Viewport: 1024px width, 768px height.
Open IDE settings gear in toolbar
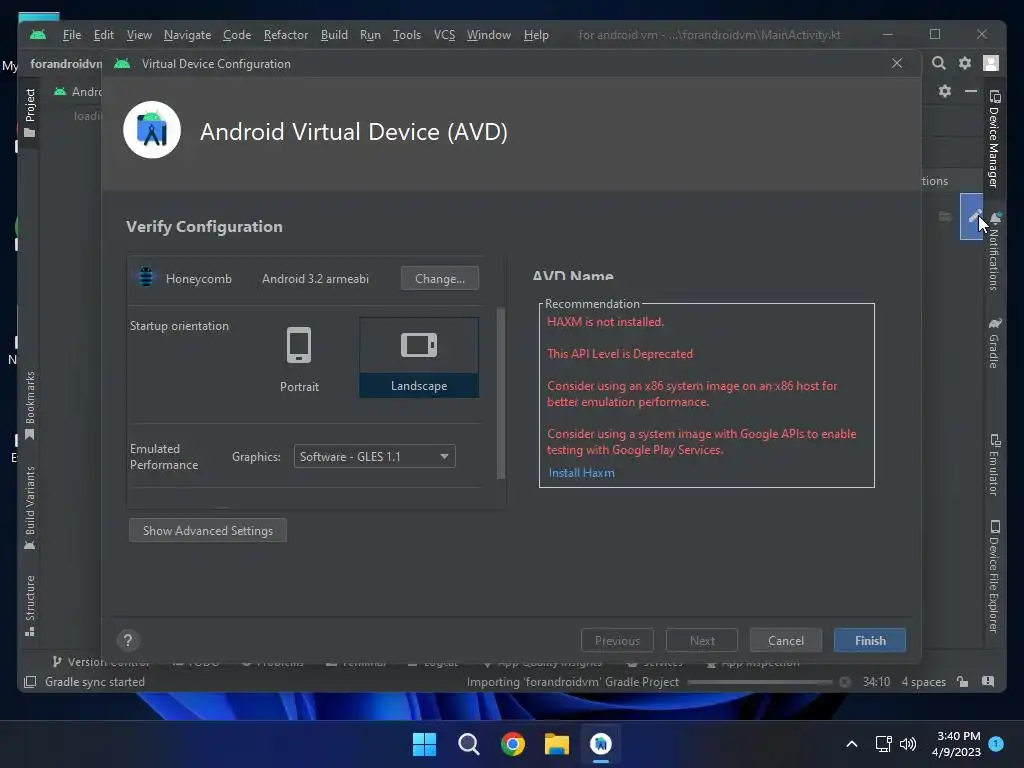965,63
